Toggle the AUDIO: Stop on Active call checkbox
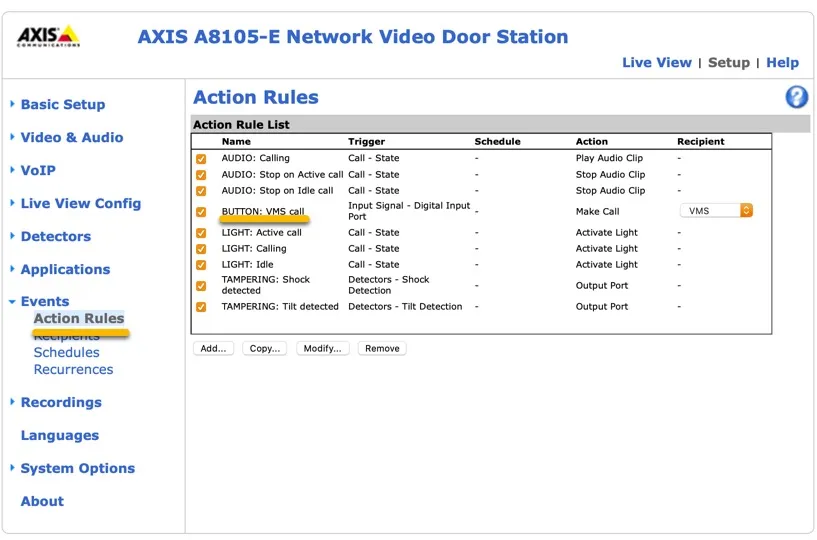817x540 pixels. pos(201,175)
